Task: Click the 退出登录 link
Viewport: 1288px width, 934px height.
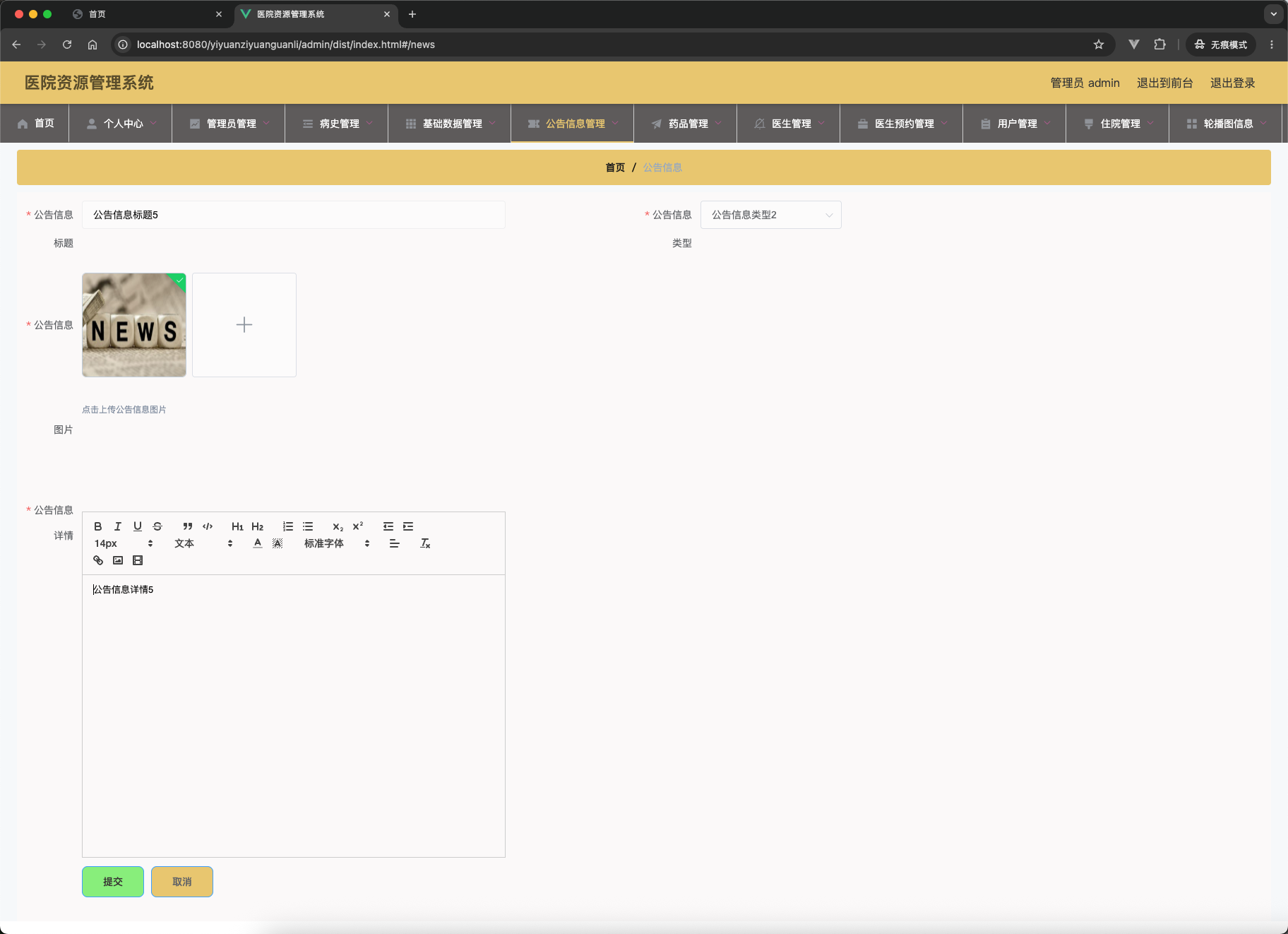Action: tap(1232, 83)
